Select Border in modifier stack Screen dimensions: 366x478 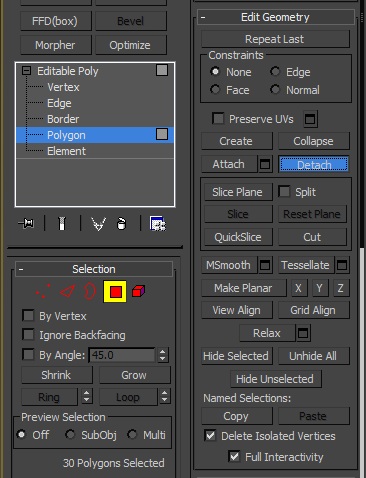[x=63, y=119]
